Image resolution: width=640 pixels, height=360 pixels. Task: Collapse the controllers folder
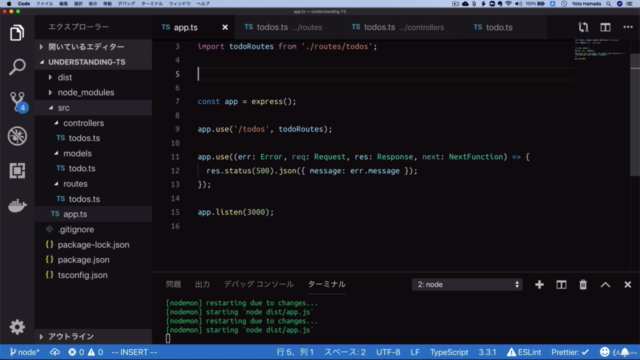[x=93, y=123]
